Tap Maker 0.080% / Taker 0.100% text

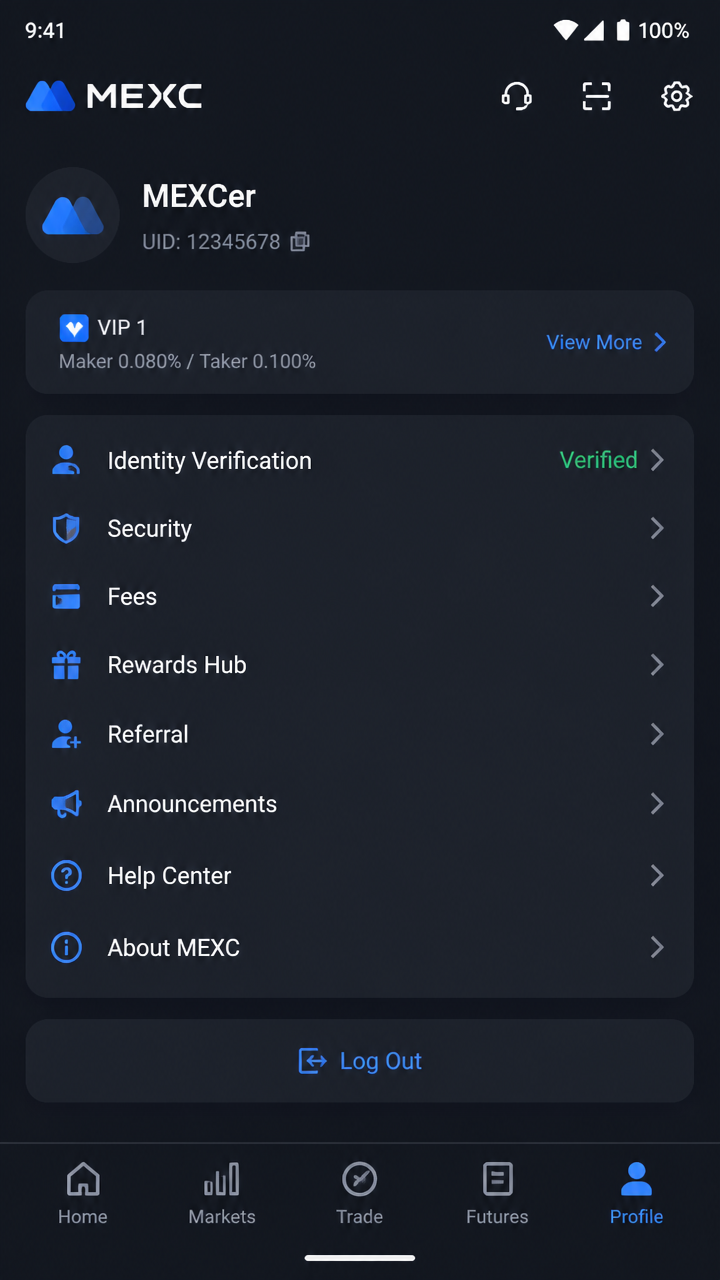pos(188,361)
